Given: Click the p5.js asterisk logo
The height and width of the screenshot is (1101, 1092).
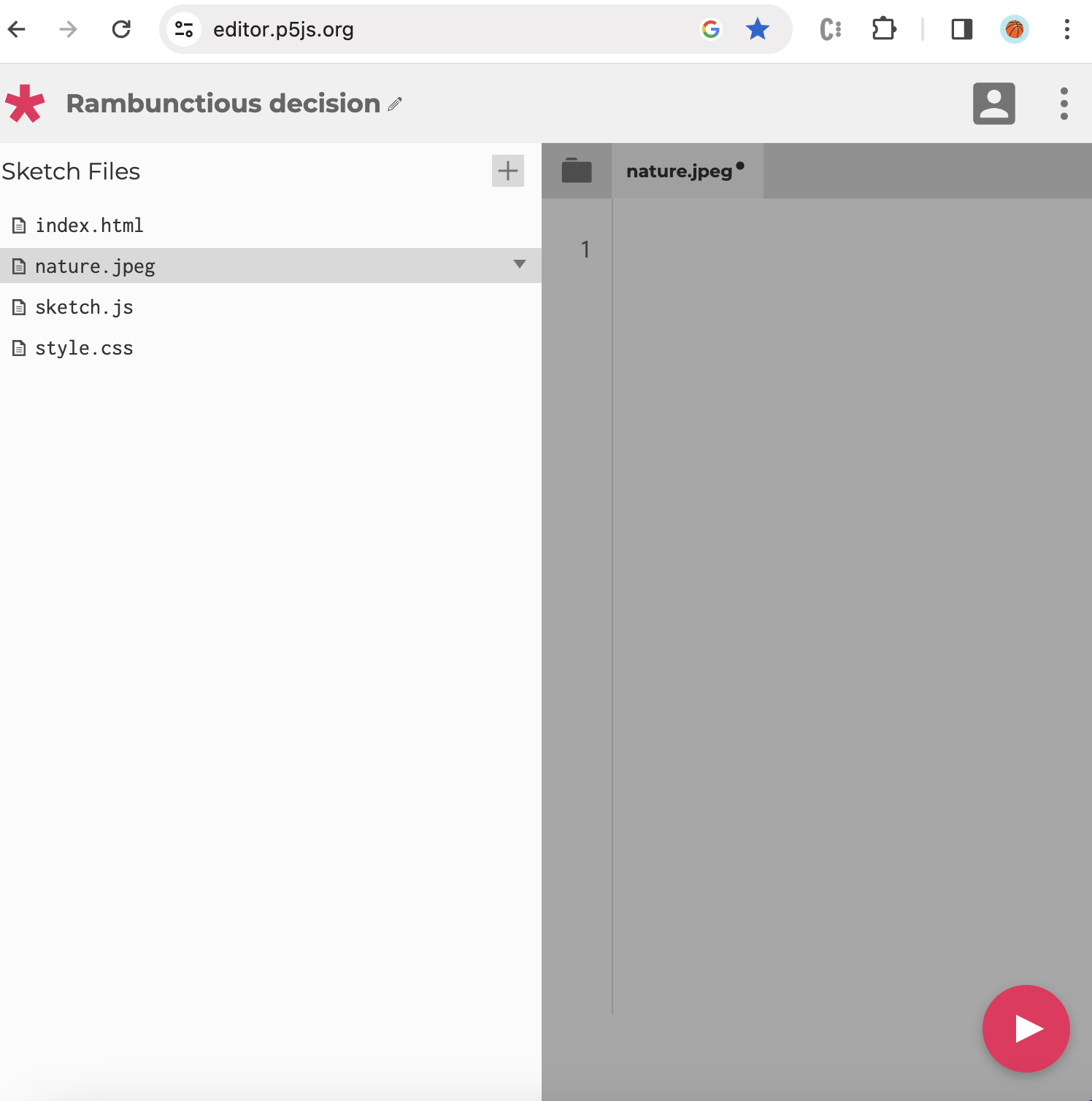Looking at the screenshot, I should click(x=24, y=104).
